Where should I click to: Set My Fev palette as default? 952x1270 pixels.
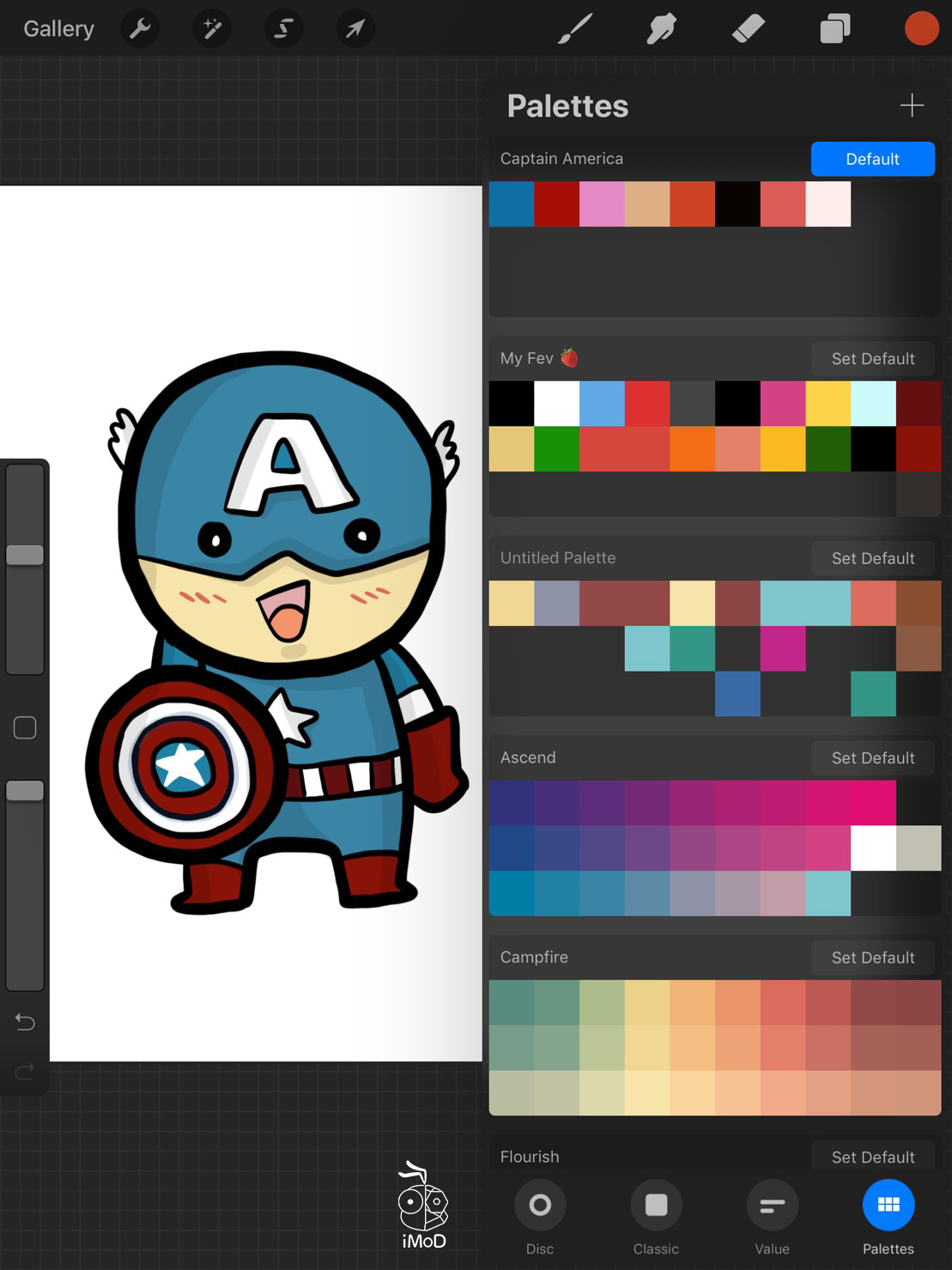[x=872, y=359]
